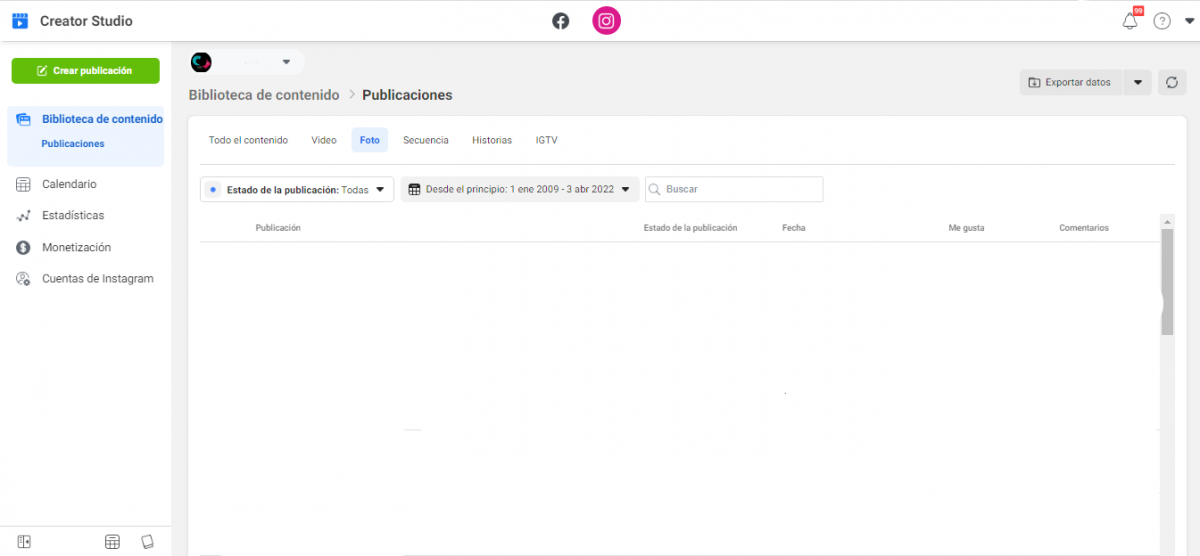1200x556 pixels.
Task: Open the top-right account menu arrow
Action: coord(1188,21)
